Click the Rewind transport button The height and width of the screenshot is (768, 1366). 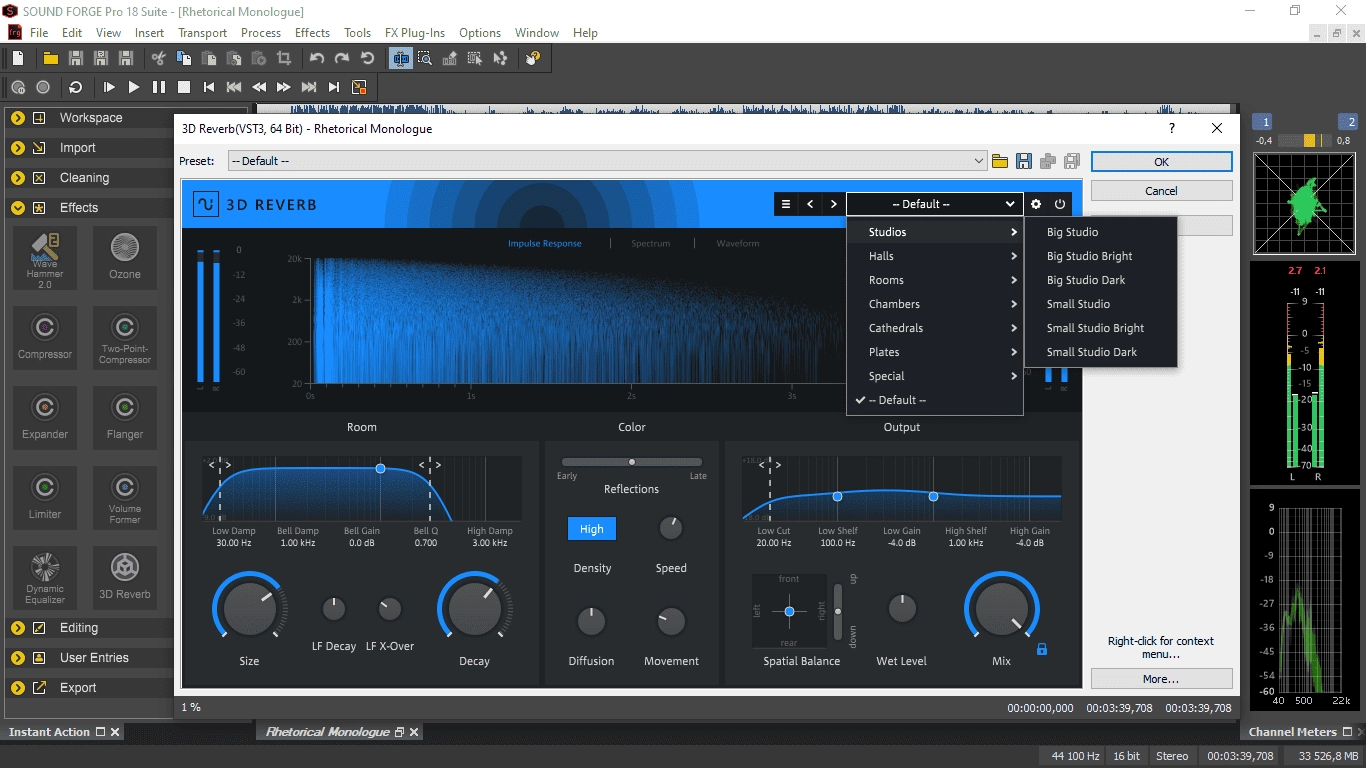pyautogui.click(x=259, y=87)
